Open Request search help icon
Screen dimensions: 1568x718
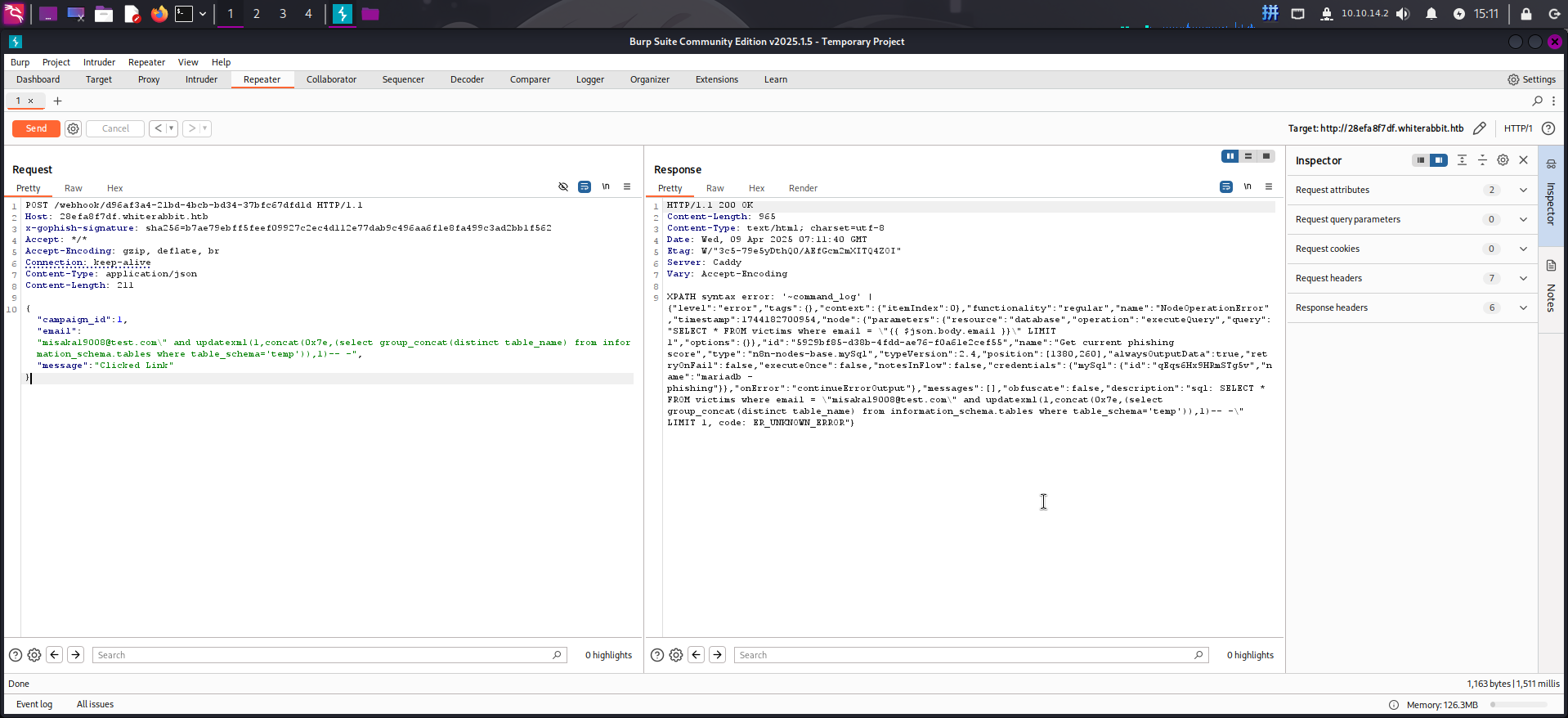[x=16, y=655]
